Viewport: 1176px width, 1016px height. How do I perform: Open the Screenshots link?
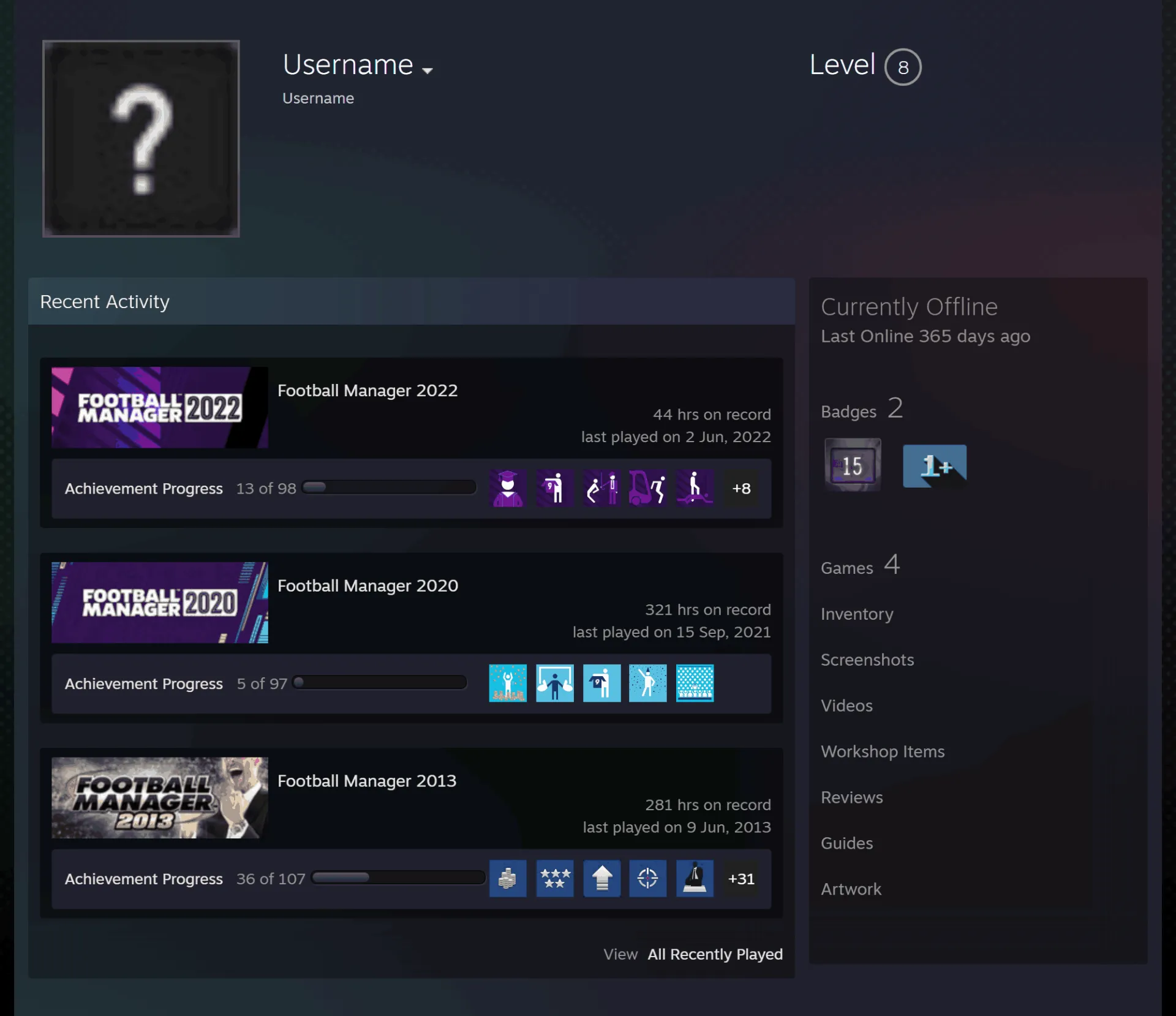867,660
